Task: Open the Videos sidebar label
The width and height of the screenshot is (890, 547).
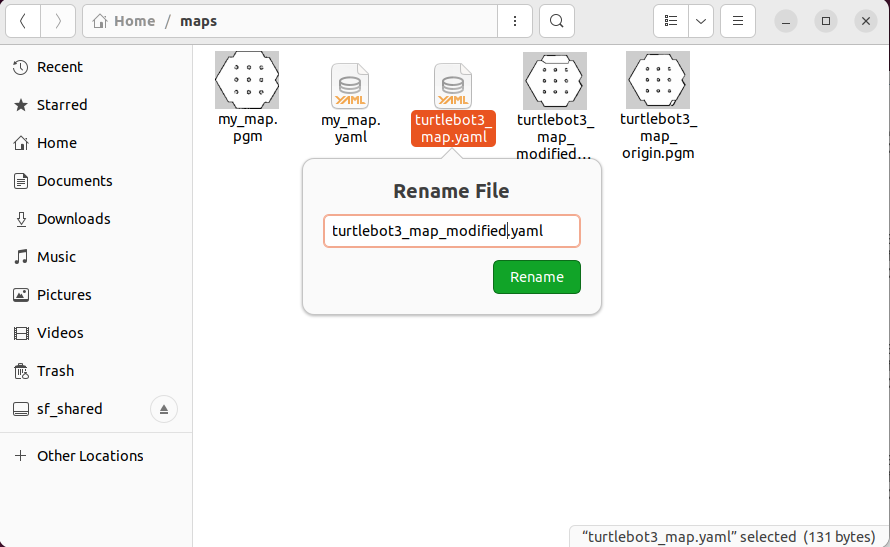Action: (60, 333)
